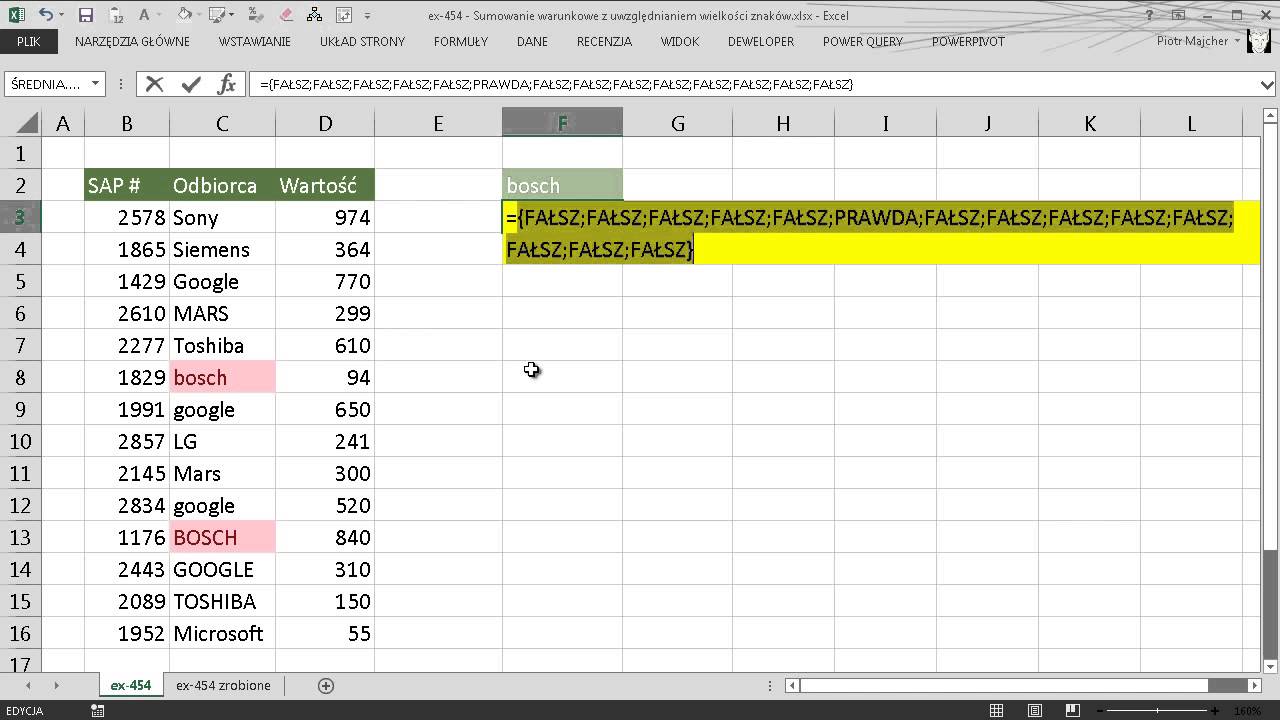The height and width of the screenshot is (720, 1280).
Task: Expand the formula bar with the chevron
Action: coord(1269,85)
